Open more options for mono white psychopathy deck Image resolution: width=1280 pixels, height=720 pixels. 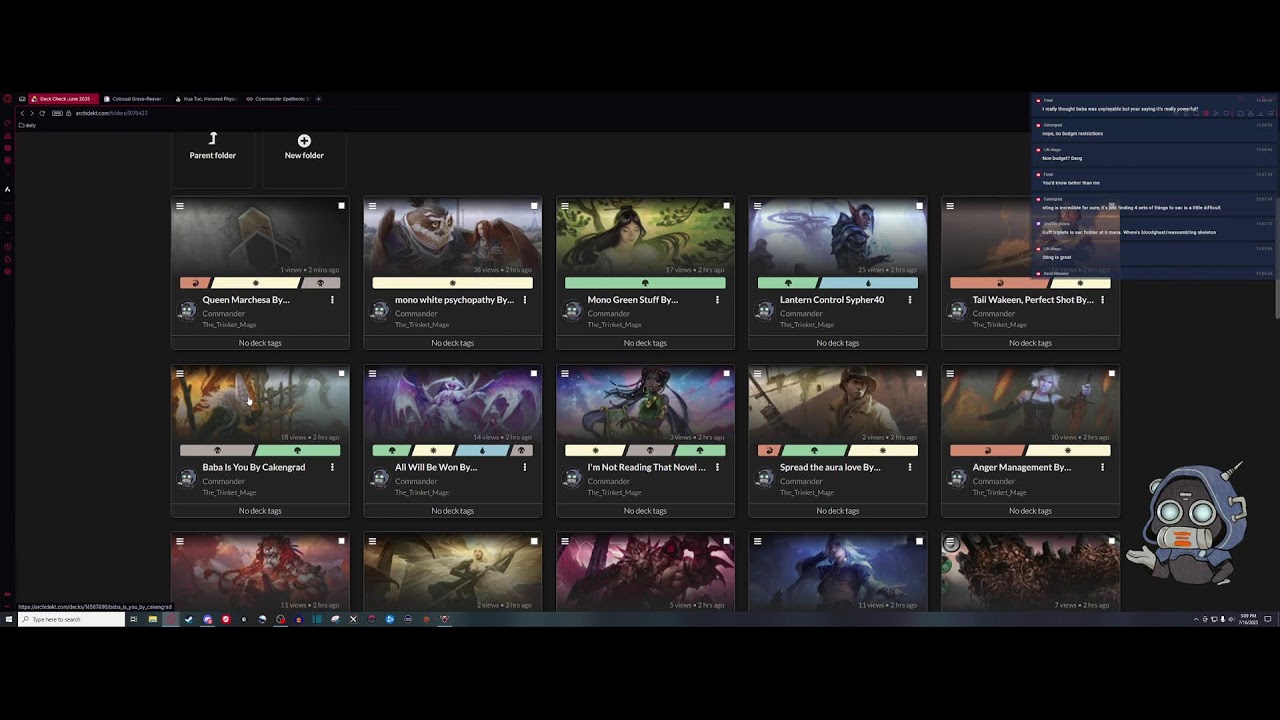tap(525, 300)
